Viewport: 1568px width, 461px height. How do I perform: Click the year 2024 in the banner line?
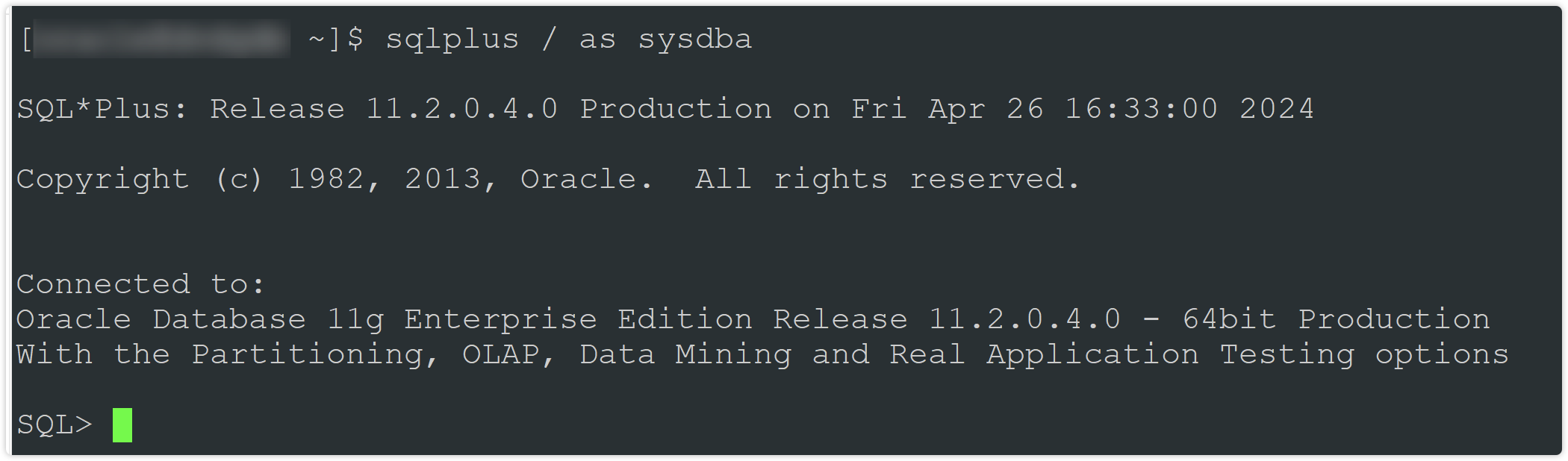coord(1276,110)
